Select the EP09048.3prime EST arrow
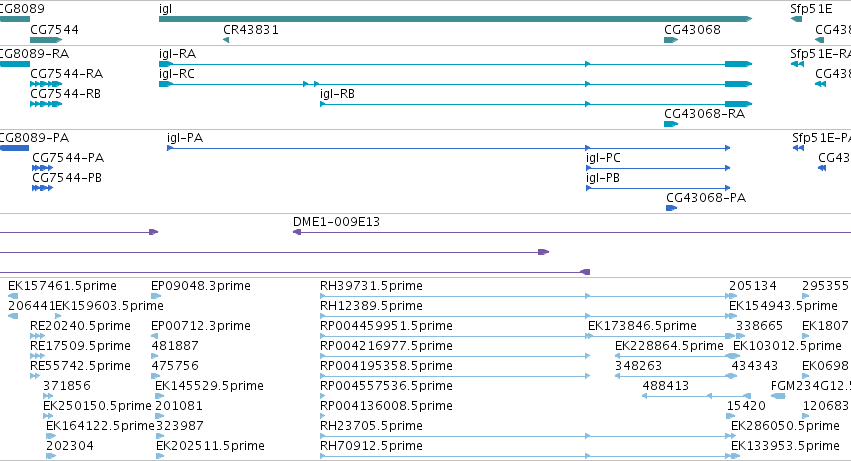 tap(156, 296)
